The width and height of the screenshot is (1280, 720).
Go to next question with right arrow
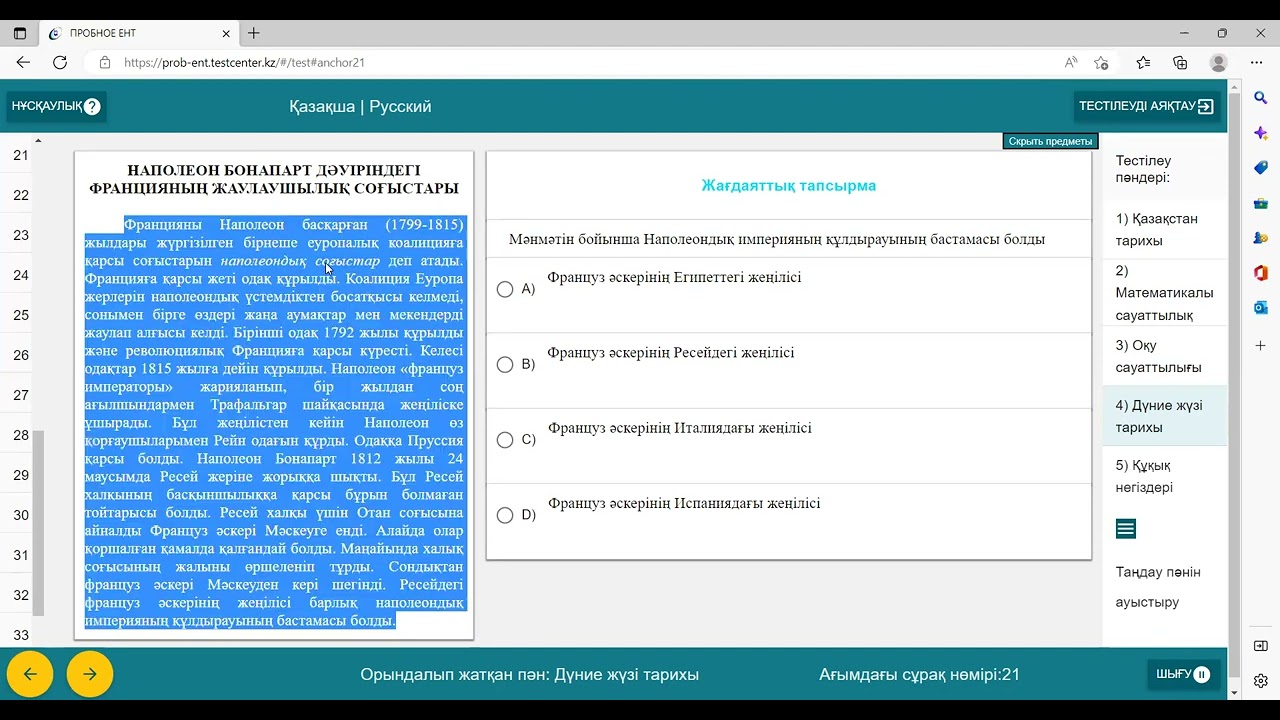click(x=90, y=674)
